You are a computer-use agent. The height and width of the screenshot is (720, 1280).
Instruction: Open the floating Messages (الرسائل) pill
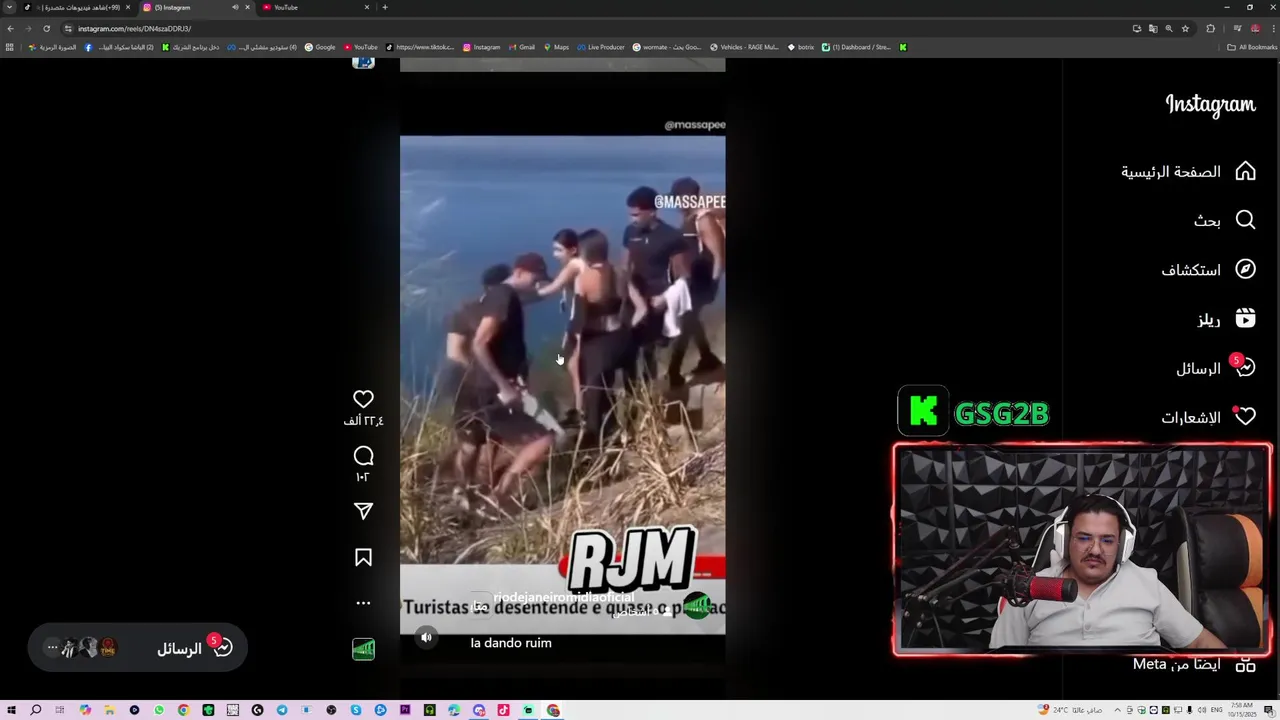click(x=137, y=648)
